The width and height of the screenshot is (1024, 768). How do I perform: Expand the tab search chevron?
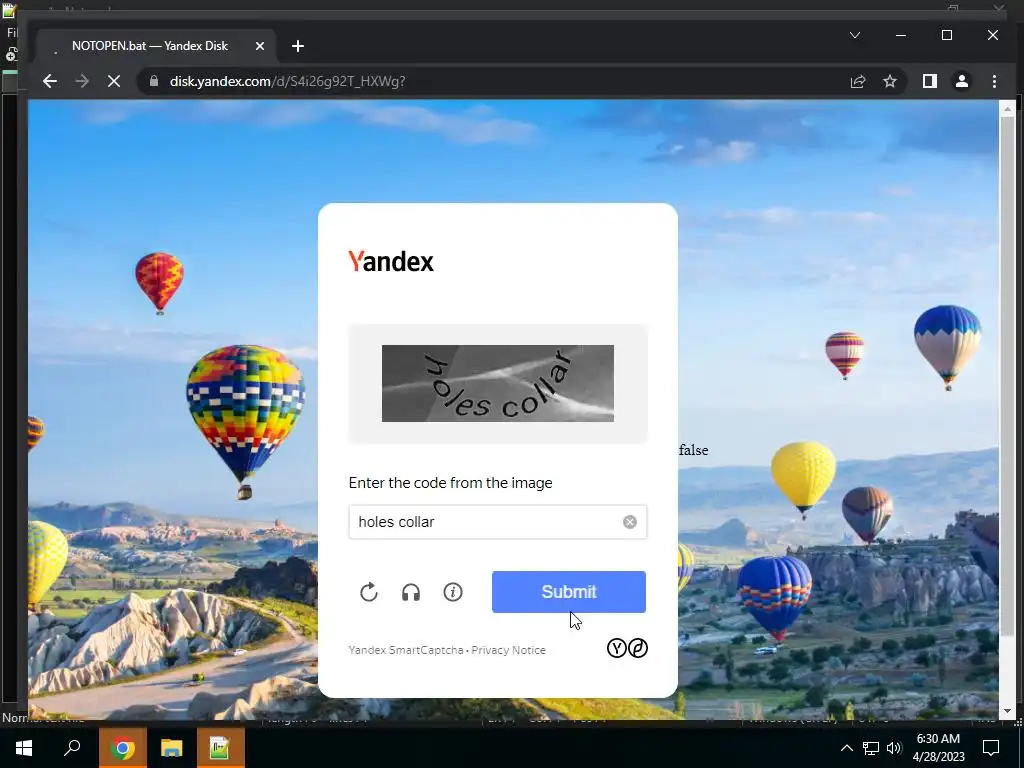click(x=855, y=35)
